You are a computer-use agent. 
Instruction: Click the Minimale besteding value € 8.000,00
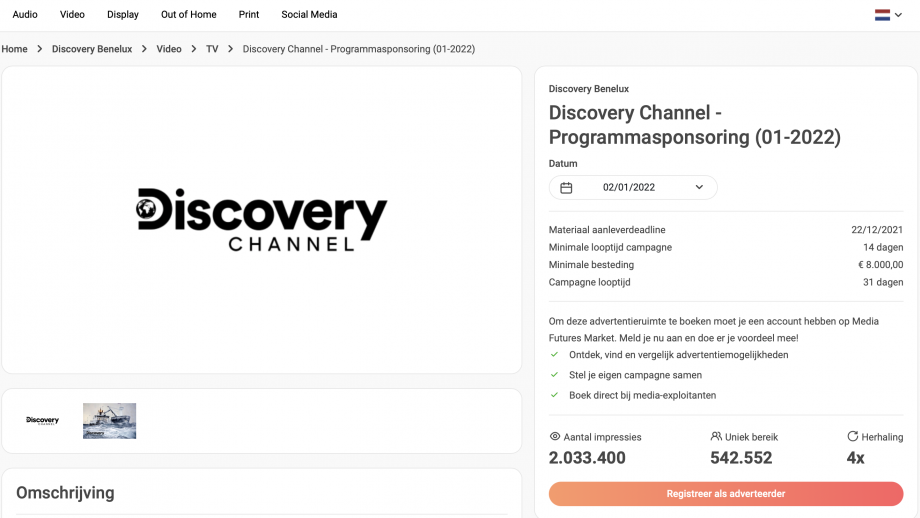[881, 265]
